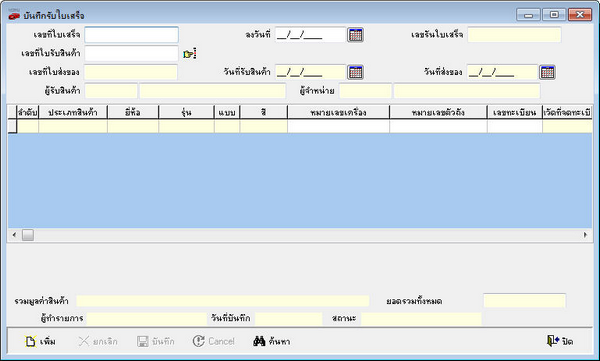
Task: Click the เลขที่ใบส่งของ field
Action: tap(131, 72)
